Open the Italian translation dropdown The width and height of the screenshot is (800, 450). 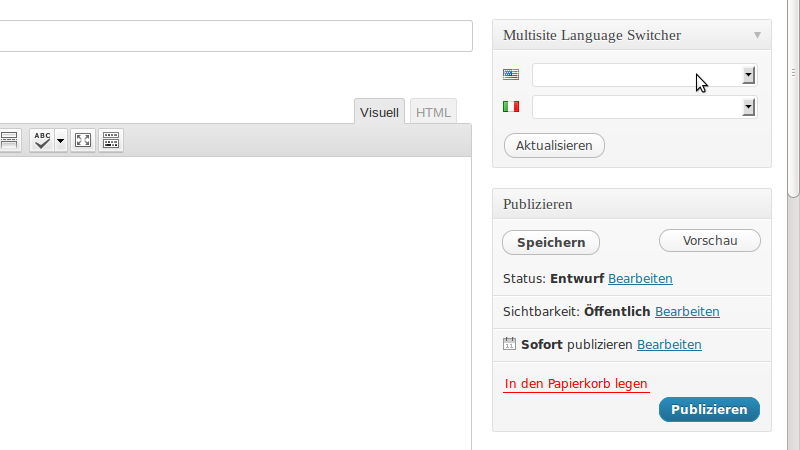644,107
